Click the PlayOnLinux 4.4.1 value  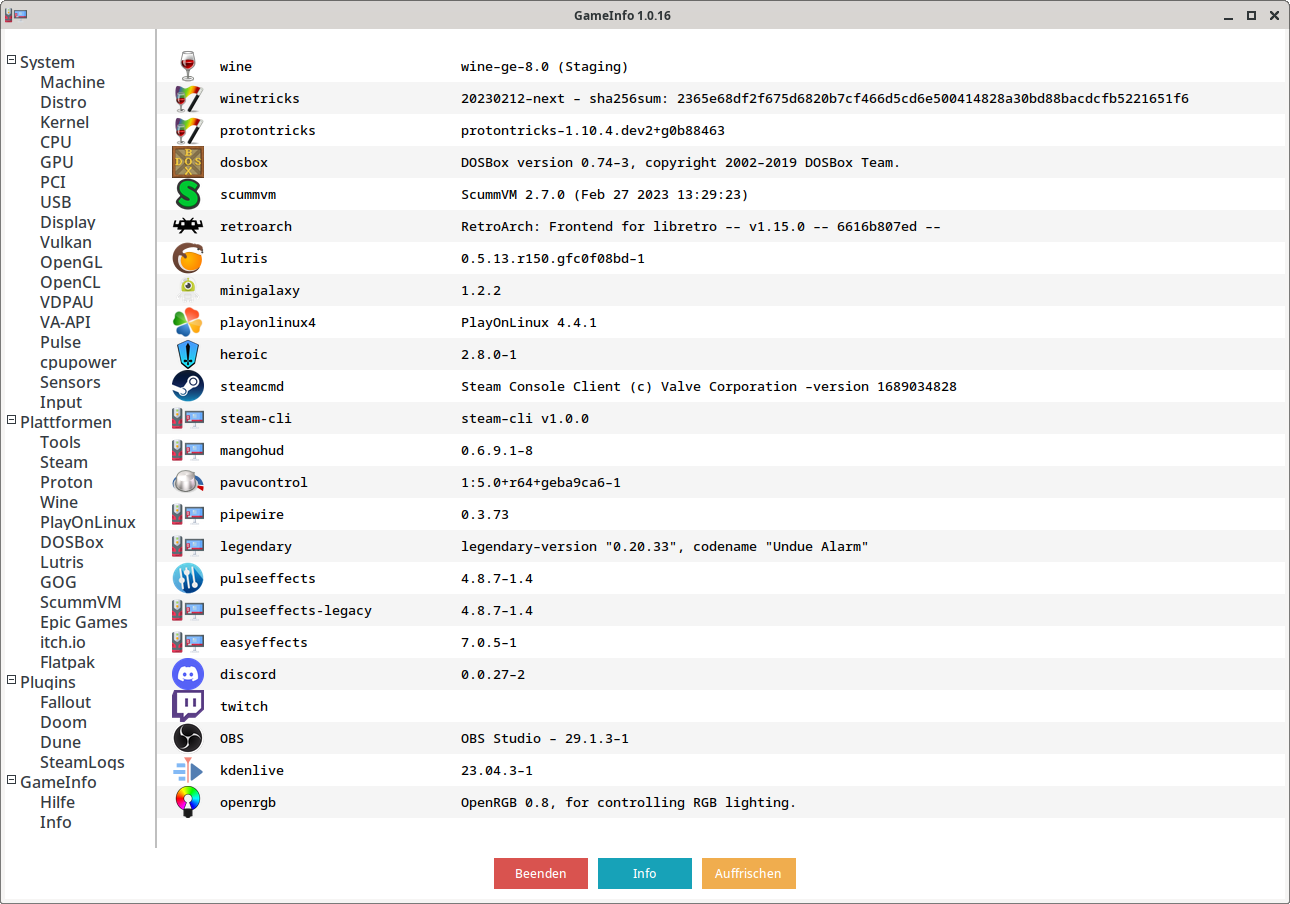529,323
